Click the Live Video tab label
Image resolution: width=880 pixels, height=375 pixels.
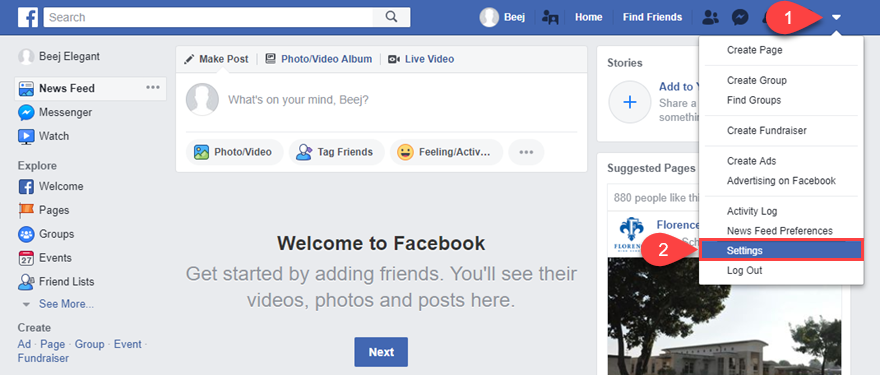coord(429,59)
